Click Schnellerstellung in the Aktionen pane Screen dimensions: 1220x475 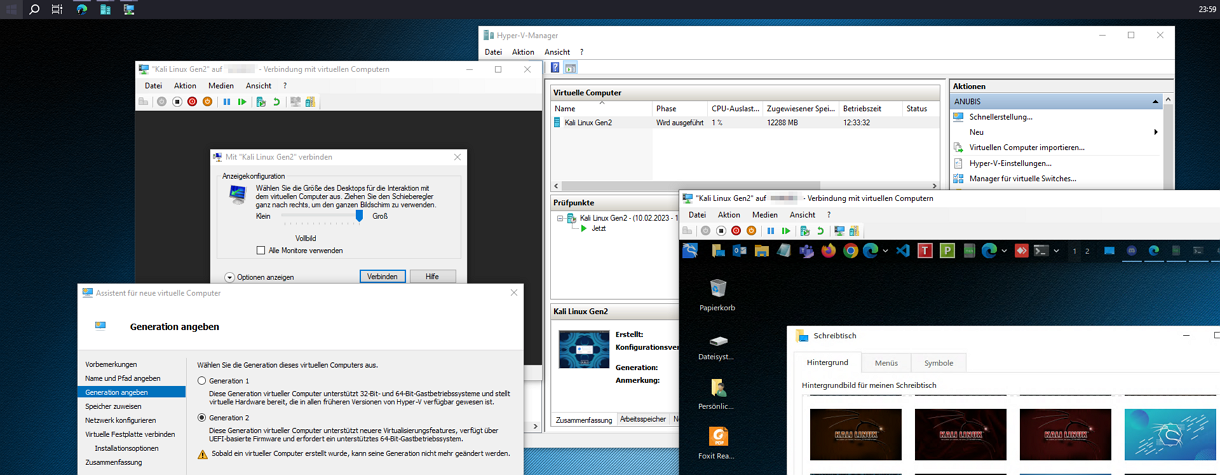(1000, 117)
